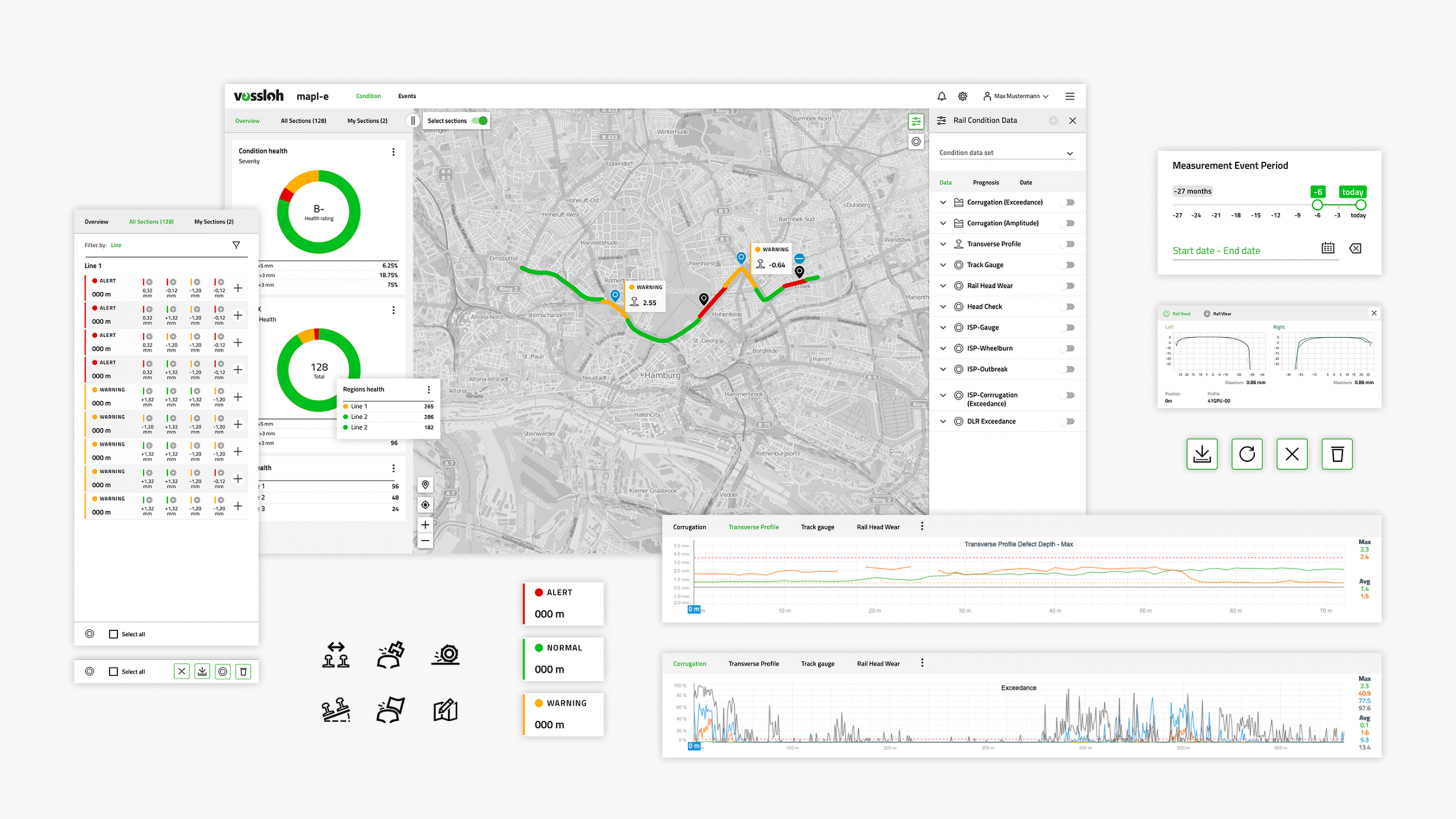Click the Line filter link

[x=116, y=245]
